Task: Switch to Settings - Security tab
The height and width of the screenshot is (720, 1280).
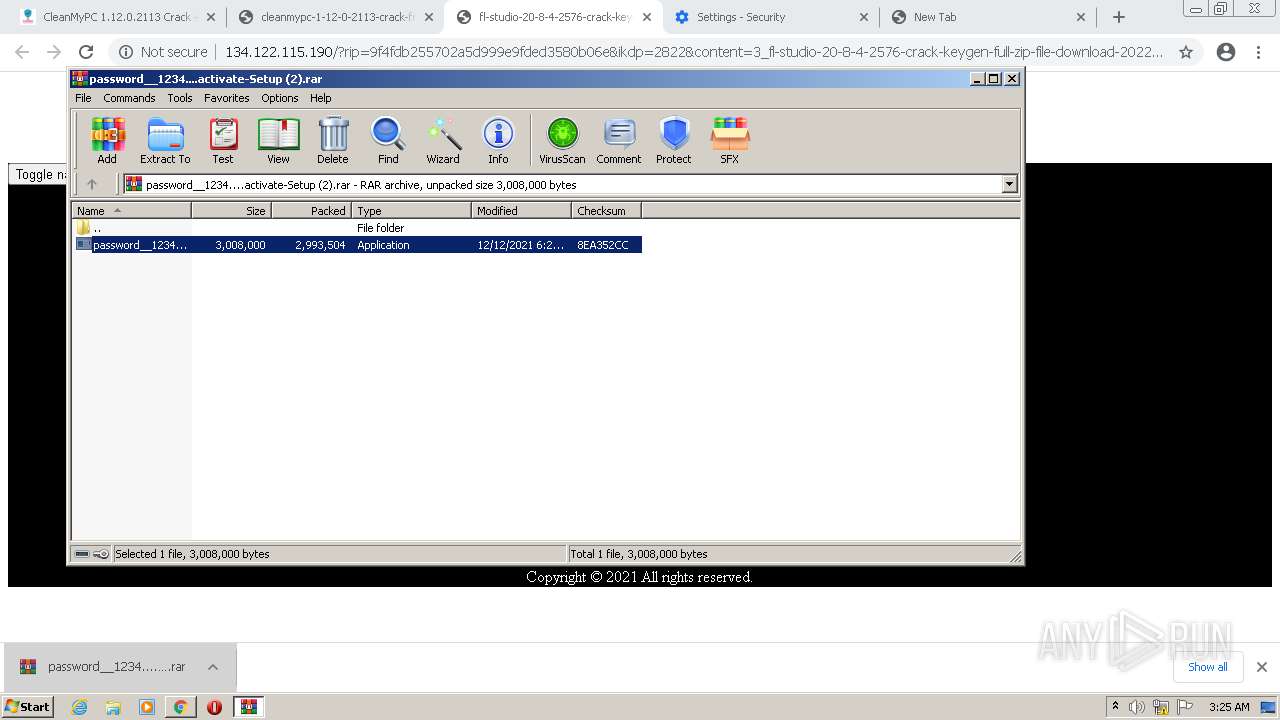Action: 770,17
